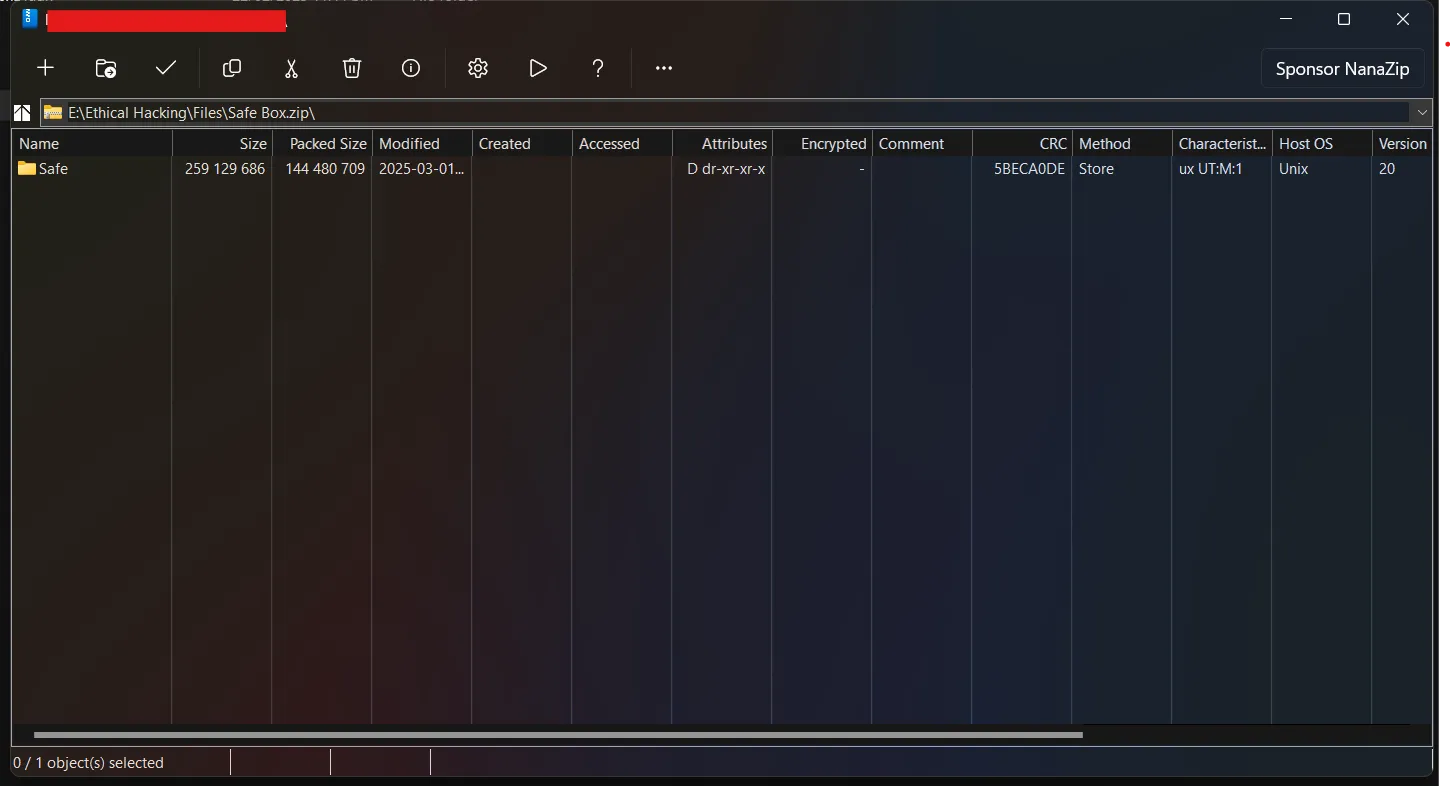Open the NanaZip Options gear icon

[x=477, y=68]
